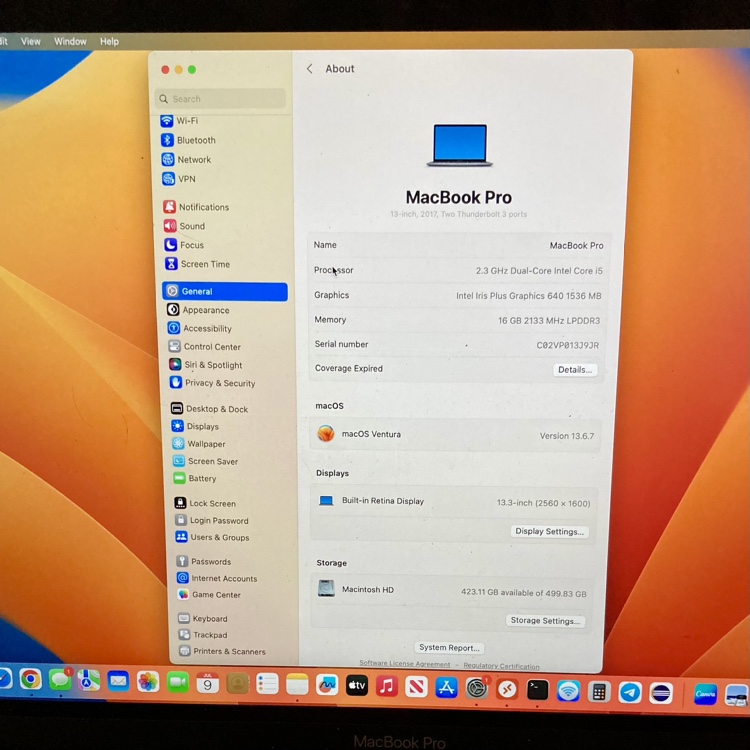Select Internet Accounts in sidebar
Screen dimensions: 750x750
point(217,578)
